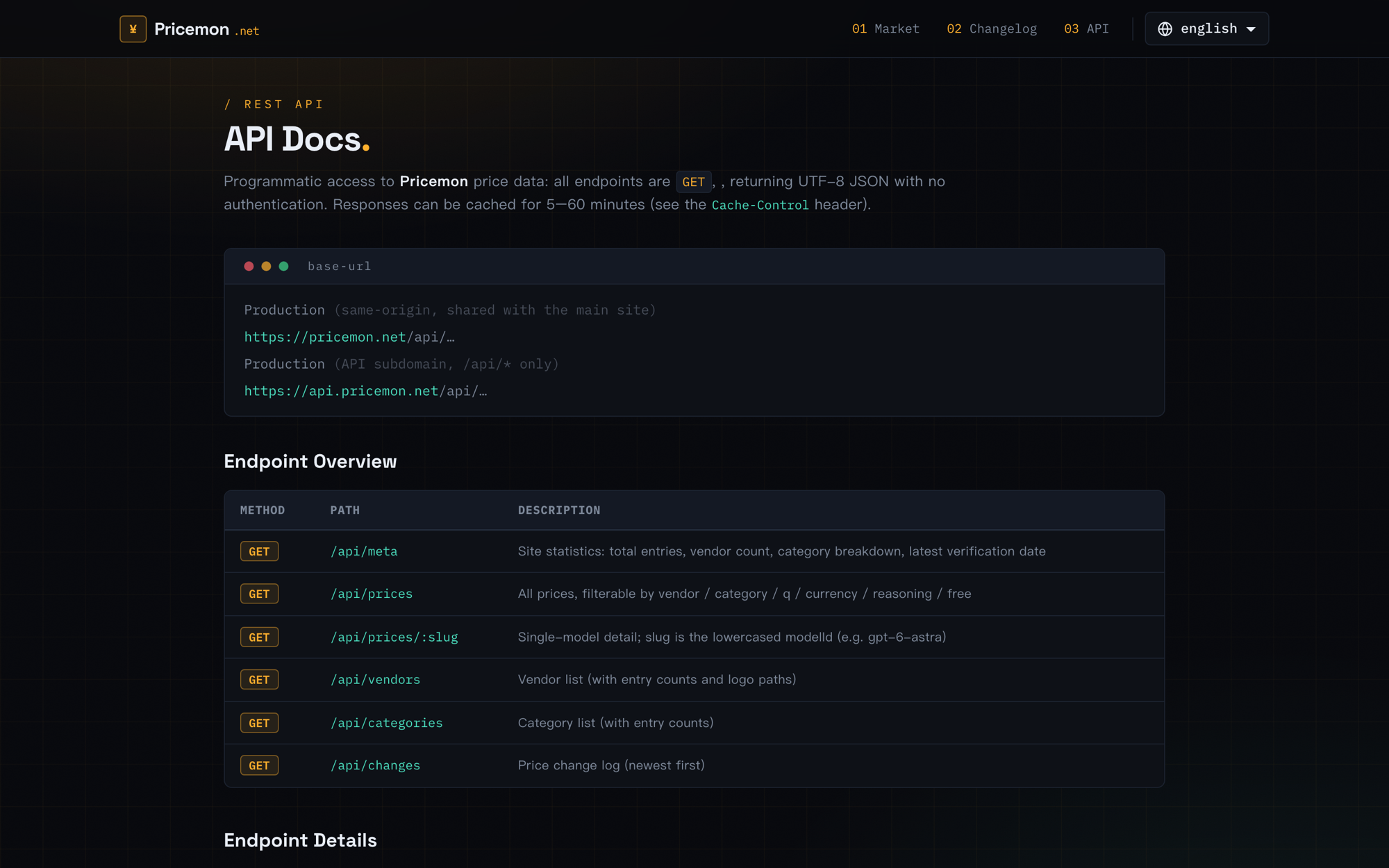
Task: Click the GET badge for /api/categories
Action: click(x=259, y=723)
